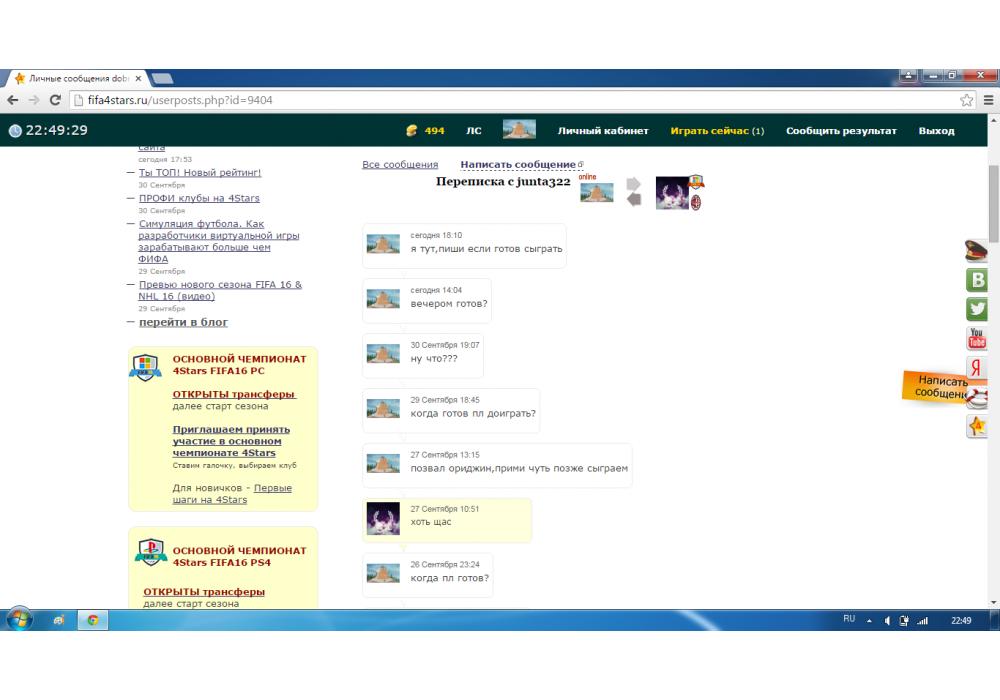The height and width of the screenshot is (700, 1000).
Task: Click the AC Milan club badge
Action: click(x=696, y=202)
